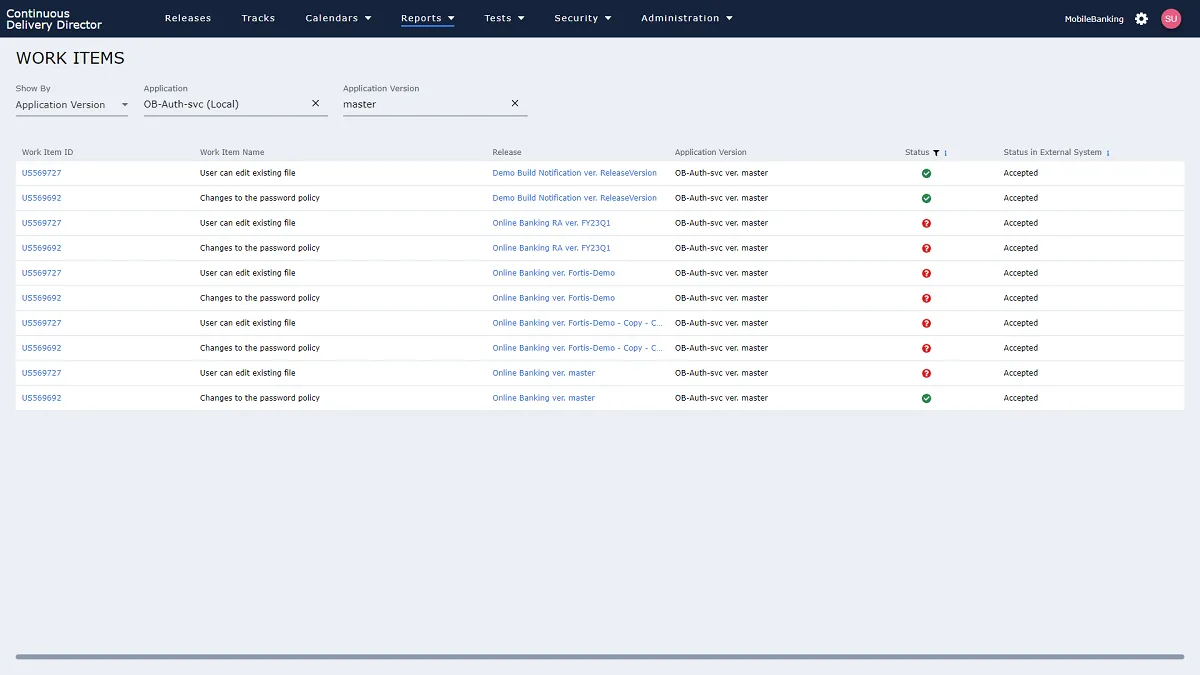The height and width of the screenshot is (675, 1200).
Task: Open Online Banking ver. master link in last row
Action: coord(543,398)
